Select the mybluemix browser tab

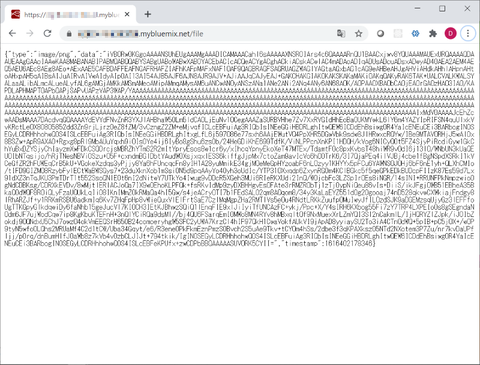pos(71,15)
